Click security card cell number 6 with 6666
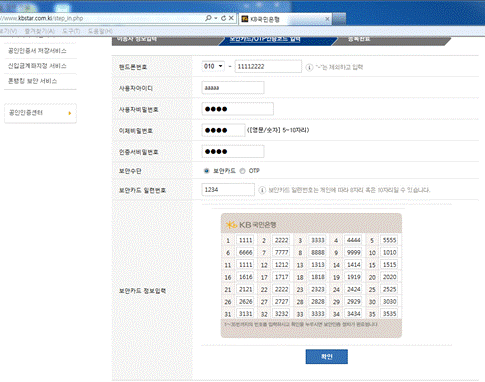 click(x=246, y=252)
